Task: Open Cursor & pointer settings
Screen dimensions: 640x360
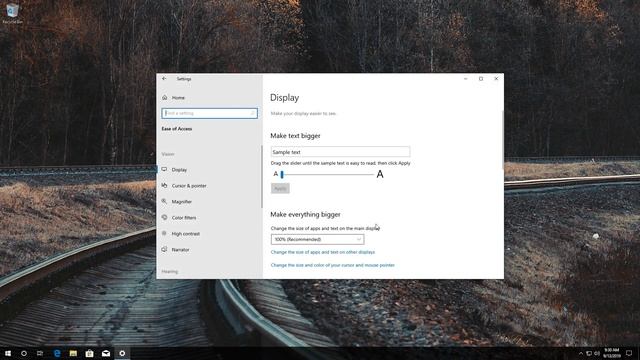Action: (x=189, y=186)
